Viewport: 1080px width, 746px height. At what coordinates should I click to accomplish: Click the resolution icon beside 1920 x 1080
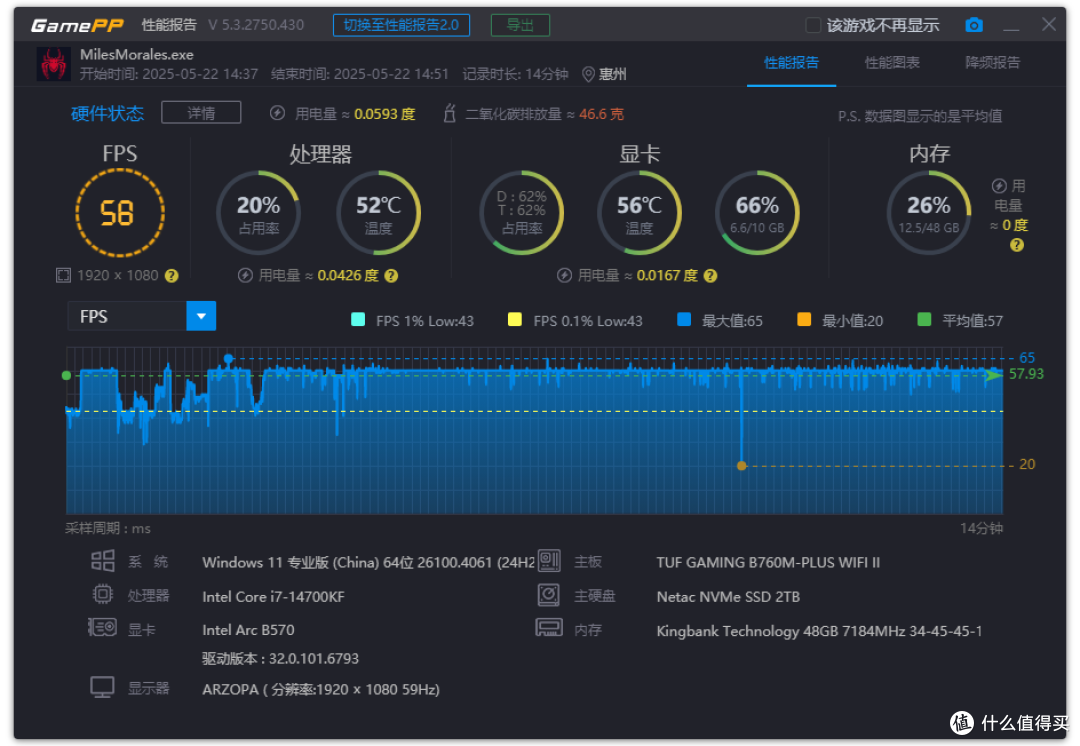pos(63,276)
